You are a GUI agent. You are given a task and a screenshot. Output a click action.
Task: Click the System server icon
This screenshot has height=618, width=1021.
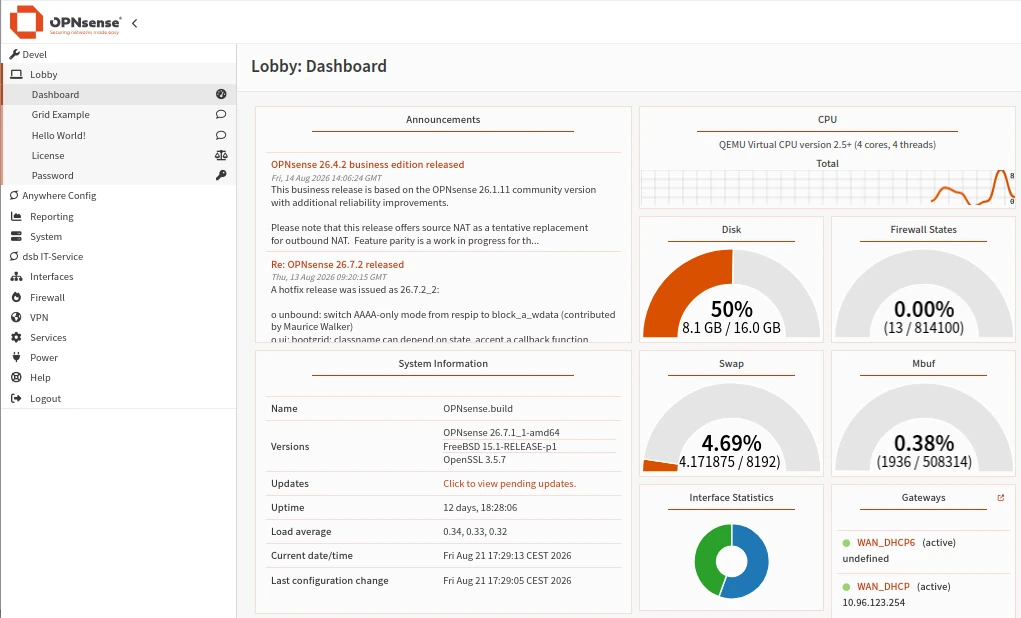point(16,236)
